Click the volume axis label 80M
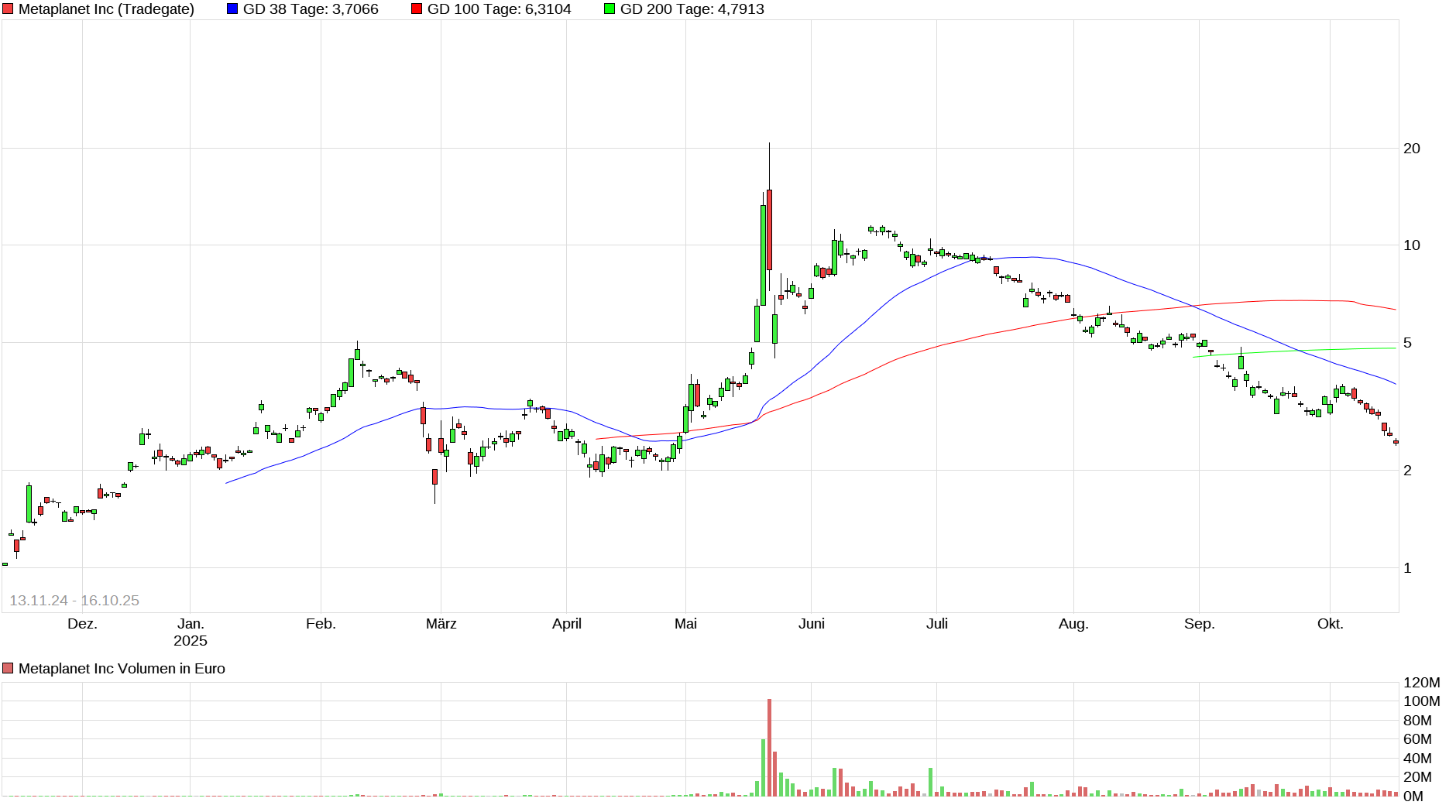 [1417, 721]
